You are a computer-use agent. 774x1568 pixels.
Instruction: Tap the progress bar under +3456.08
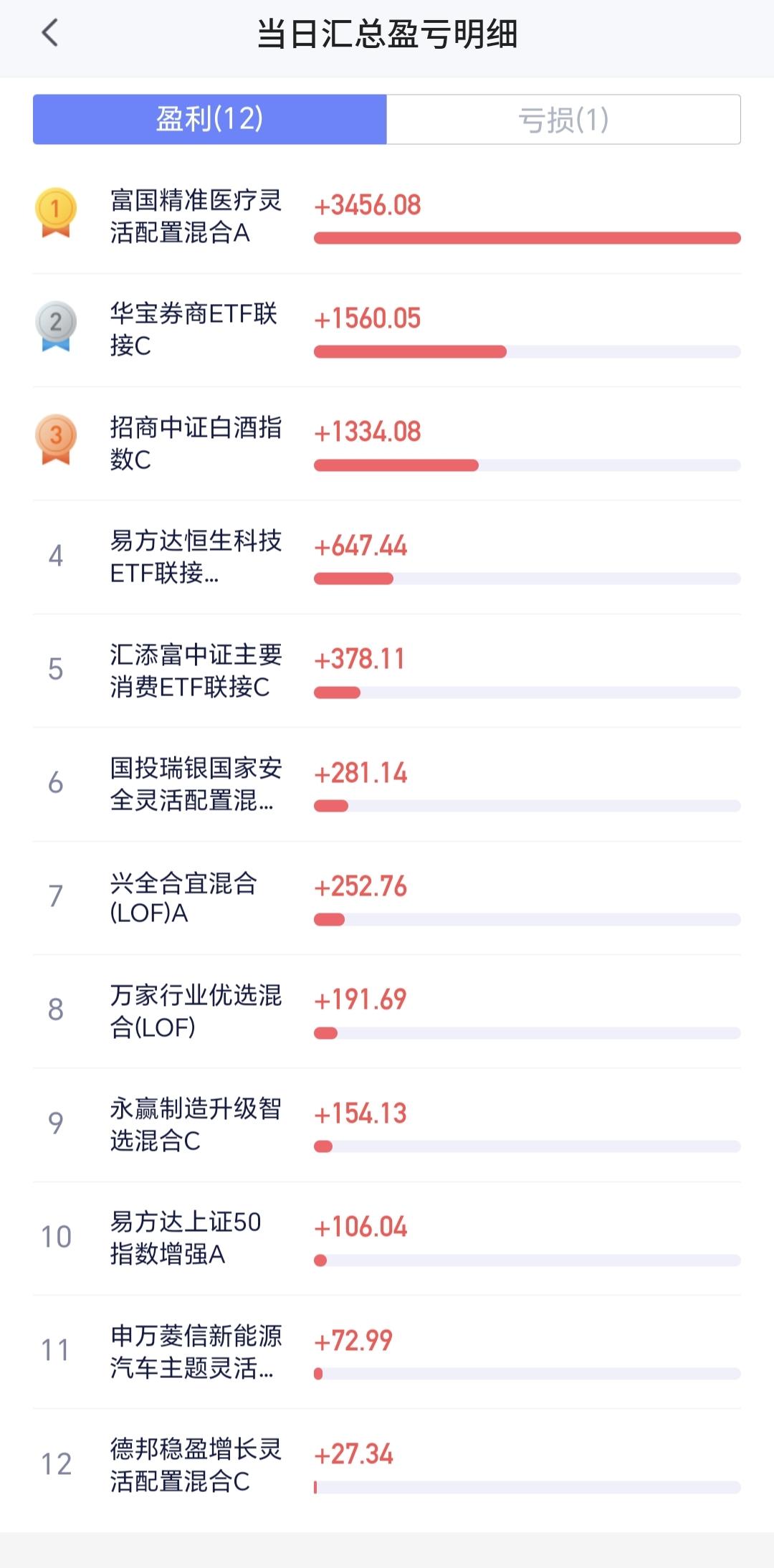click(527, 238)
